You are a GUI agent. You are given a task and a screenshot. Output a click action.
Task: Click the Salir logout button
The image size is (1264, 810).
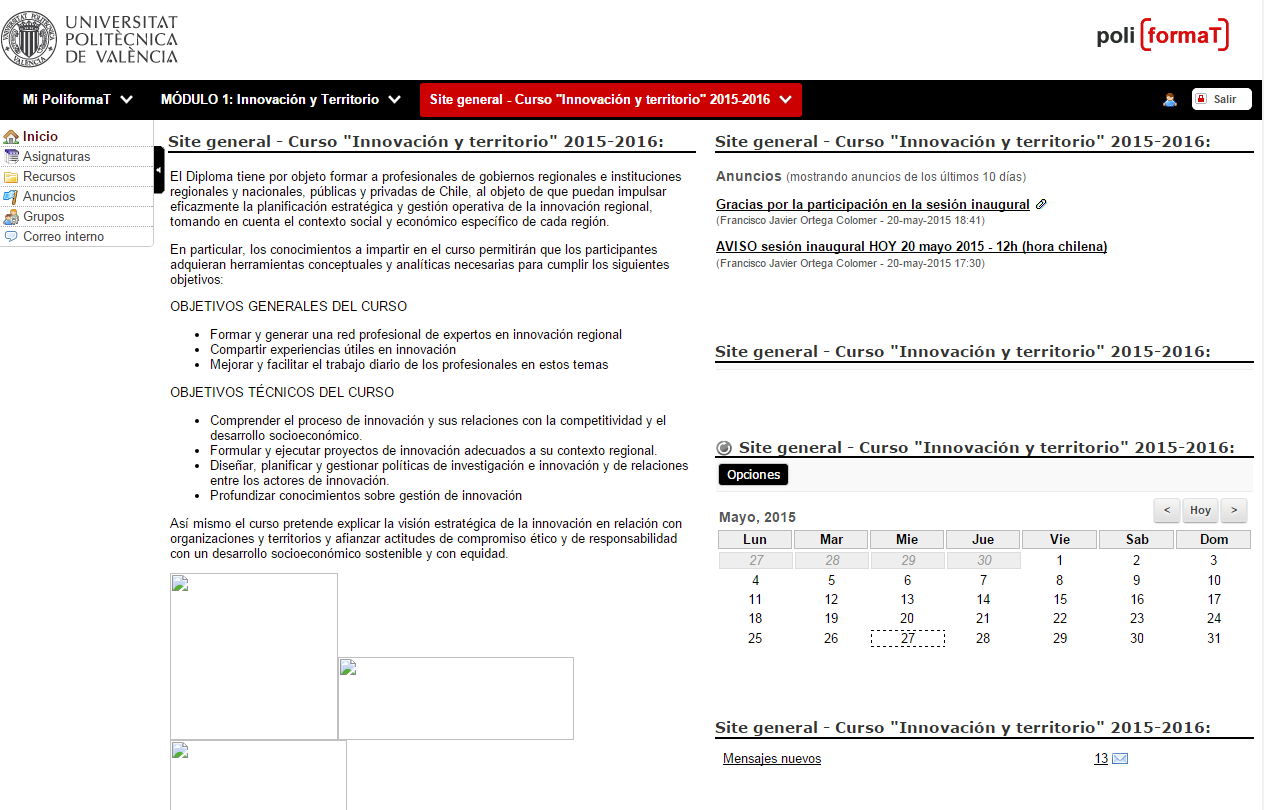click(1221, 99)
